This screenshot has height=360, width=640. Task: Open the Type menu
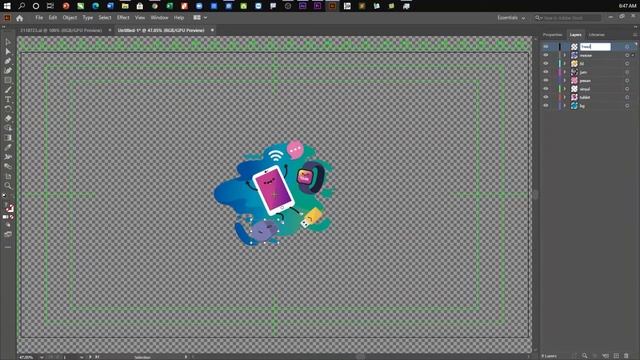87,18
